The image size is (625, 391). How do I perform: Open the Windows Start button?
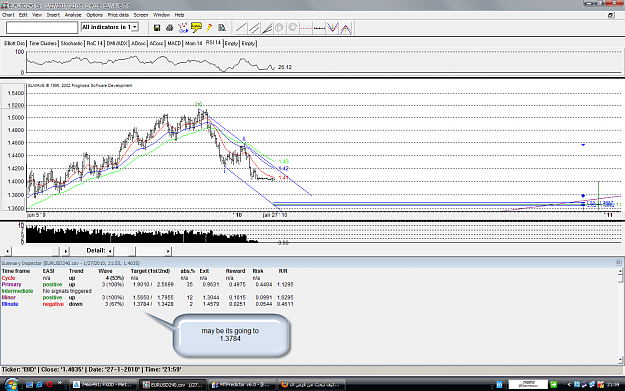pos(11,385)
